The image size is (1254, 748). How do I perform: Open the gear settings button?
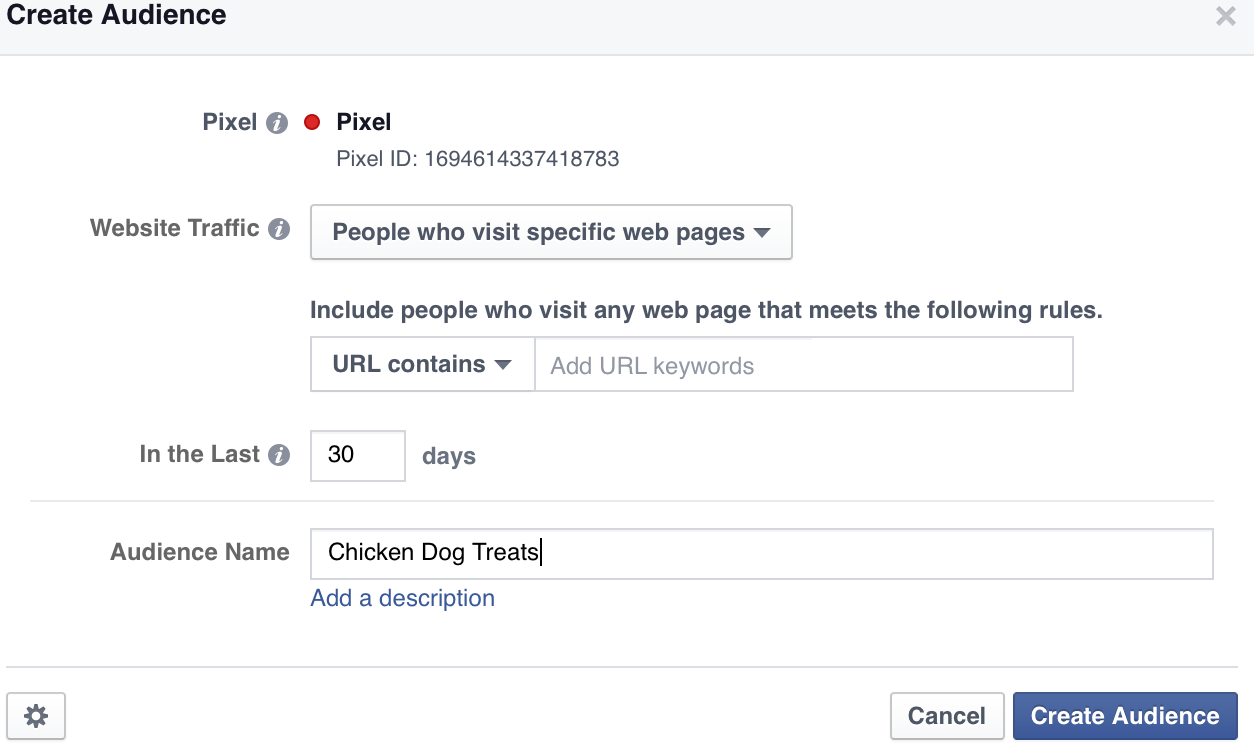tap(36, 716)
